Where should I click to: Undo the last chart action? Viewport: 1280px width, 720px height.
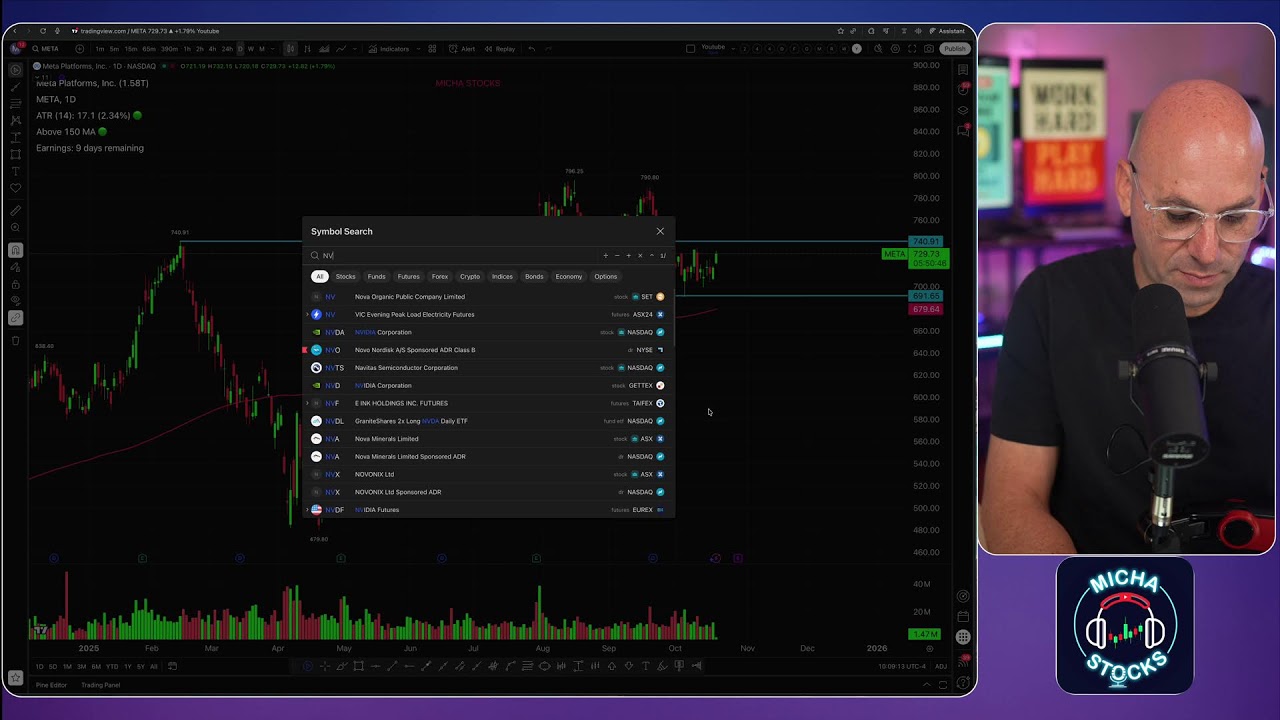[532, 49]
